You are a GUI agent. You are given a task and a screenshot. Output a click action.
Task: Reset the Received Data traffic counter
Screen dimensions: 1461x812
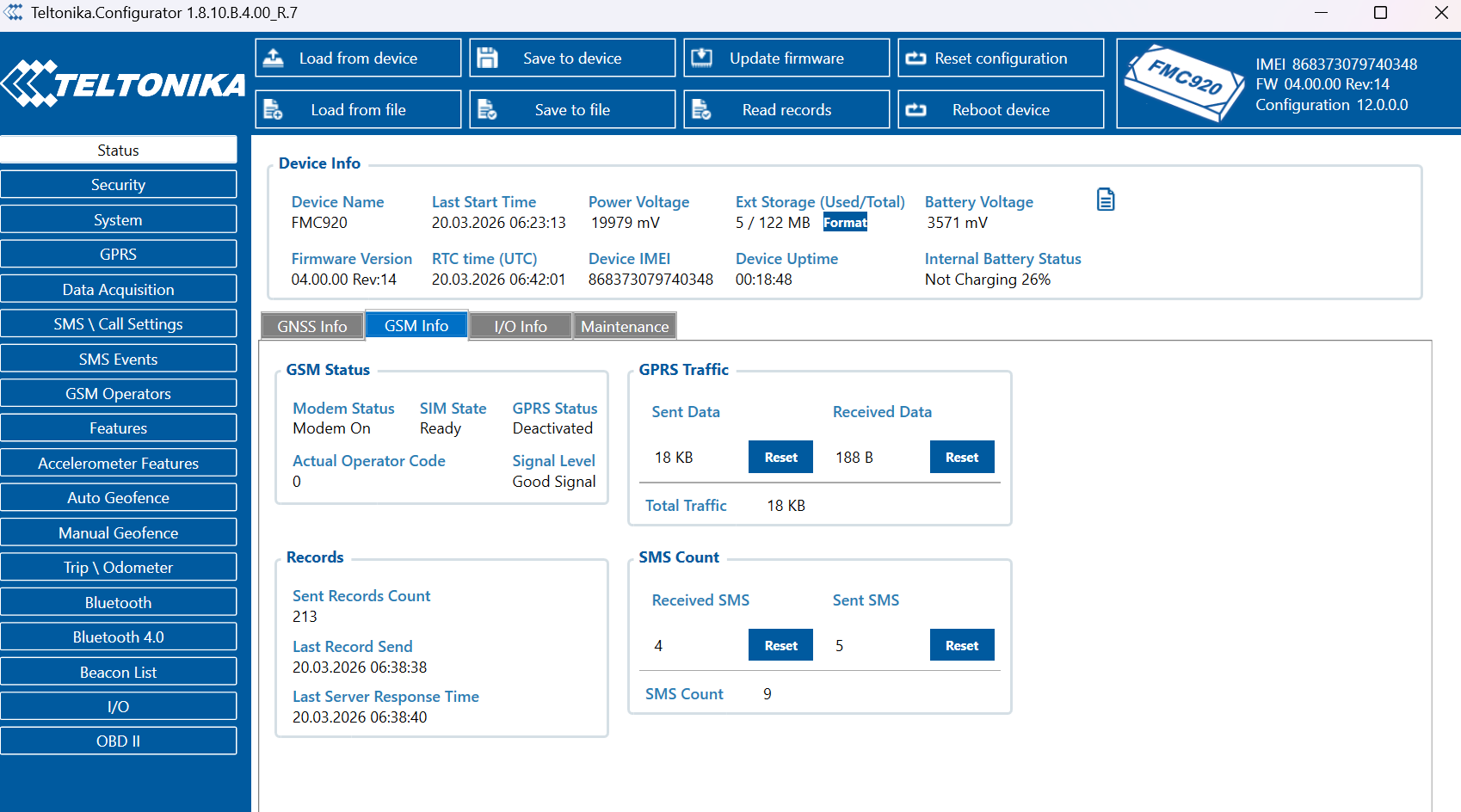click(x=961, y=457)
